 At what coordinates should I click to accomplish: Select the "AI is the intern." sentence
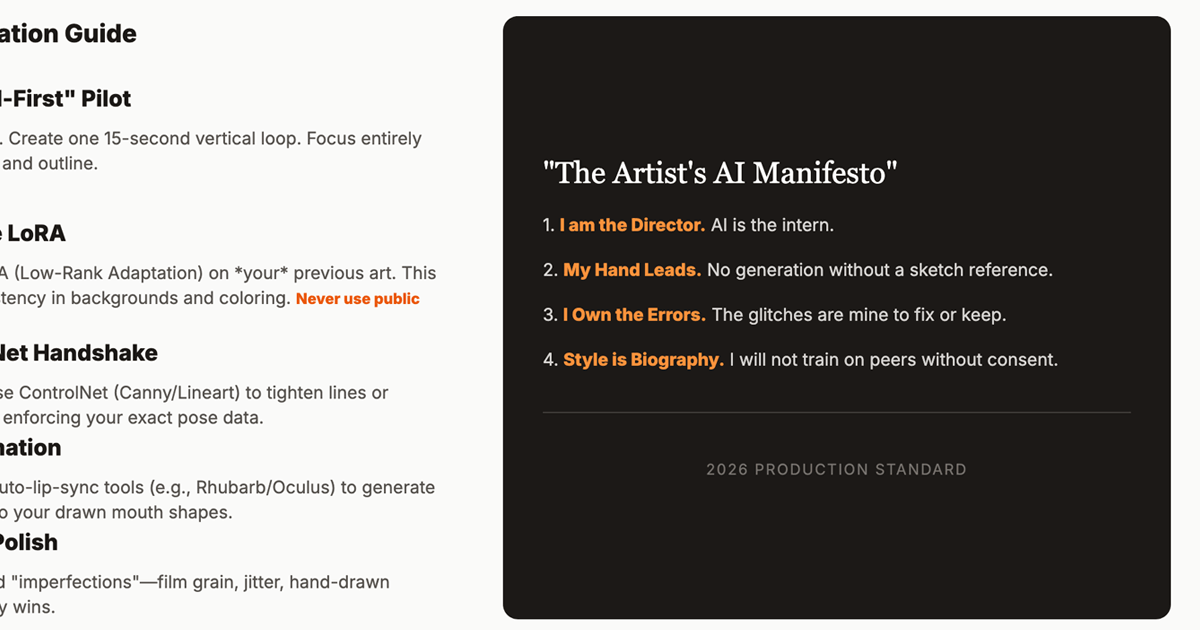(x=772, y=225)
